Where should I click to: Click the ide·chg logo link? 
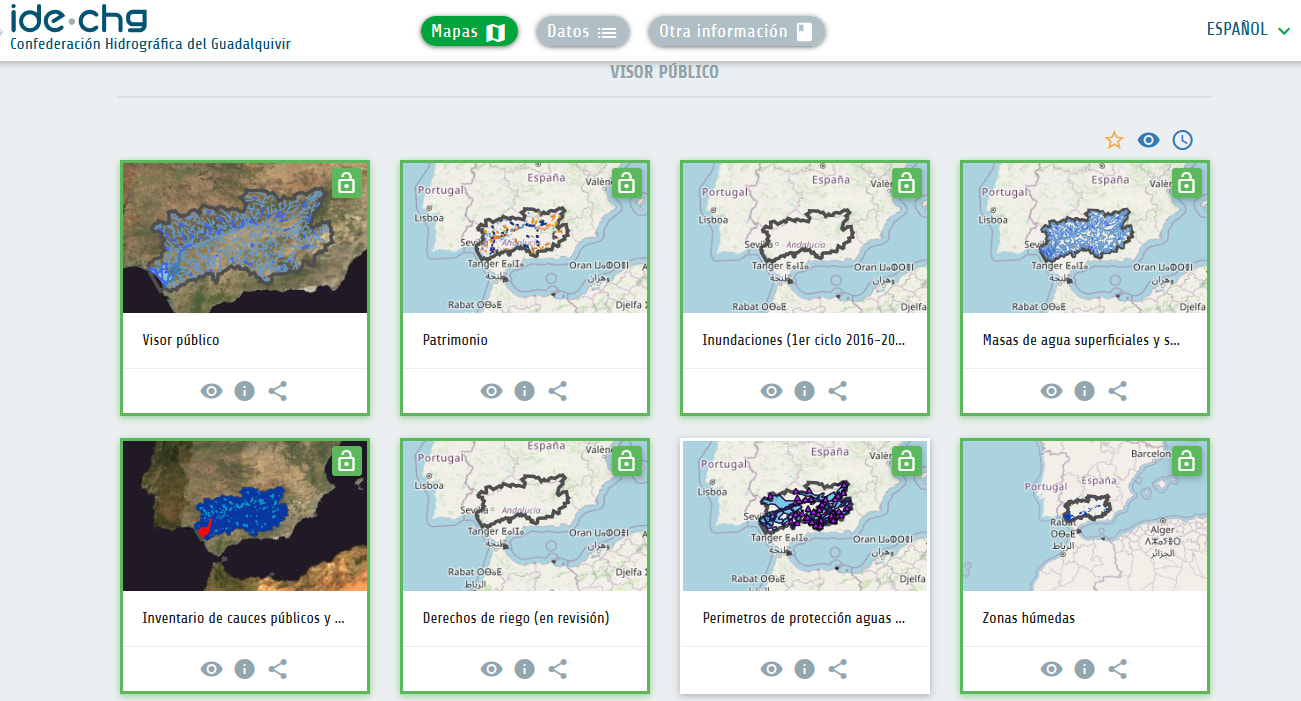tap(80, 20)
